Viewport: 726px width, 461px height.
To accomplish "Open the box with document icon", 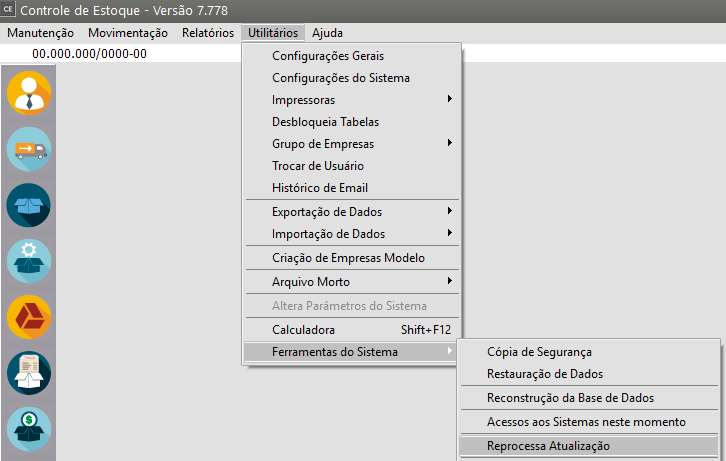I will pyautogui.click(x=28, y=373).
